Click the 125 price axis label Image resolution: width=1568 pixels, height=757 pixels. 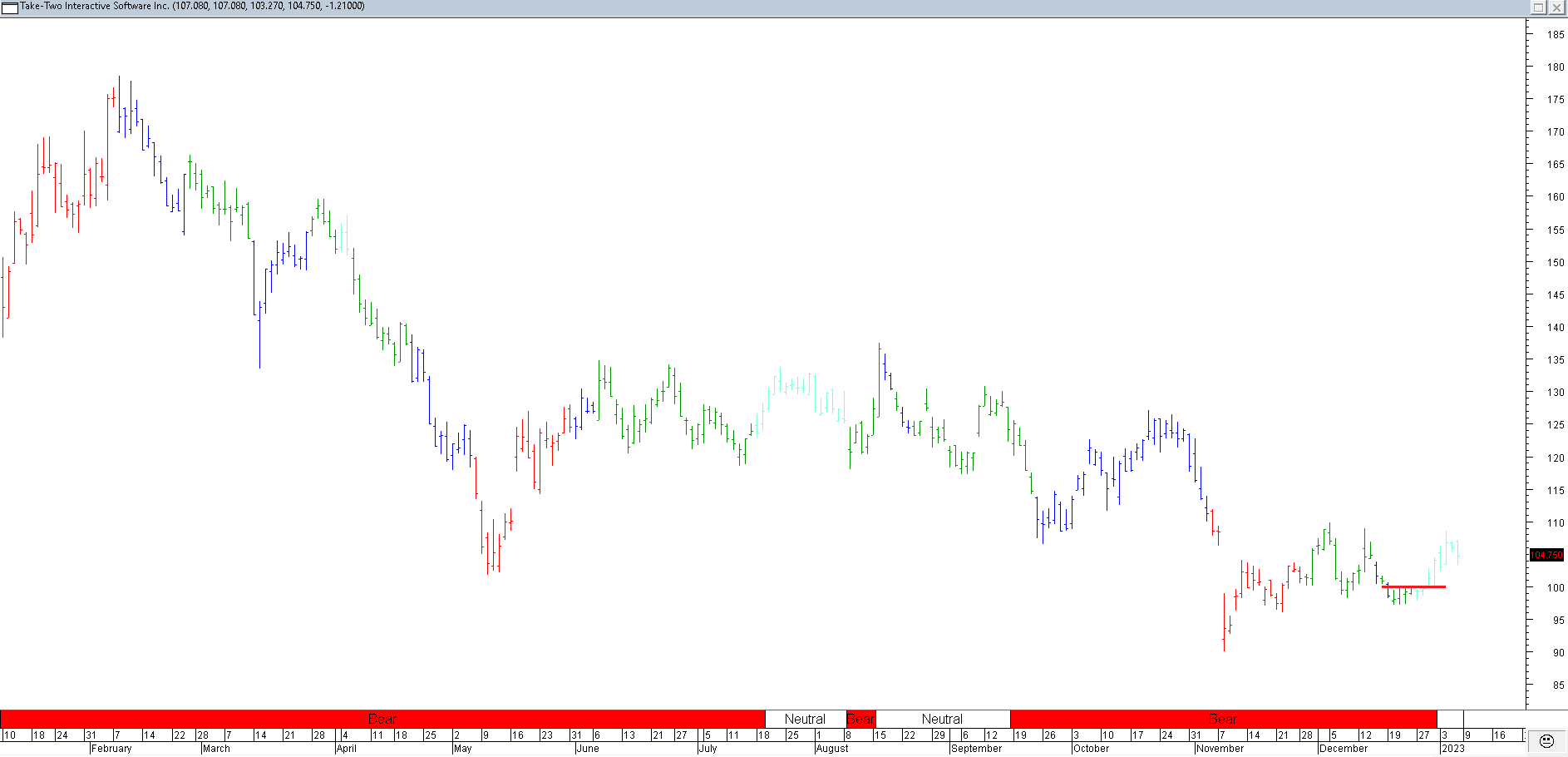[x=1556, y=425]
